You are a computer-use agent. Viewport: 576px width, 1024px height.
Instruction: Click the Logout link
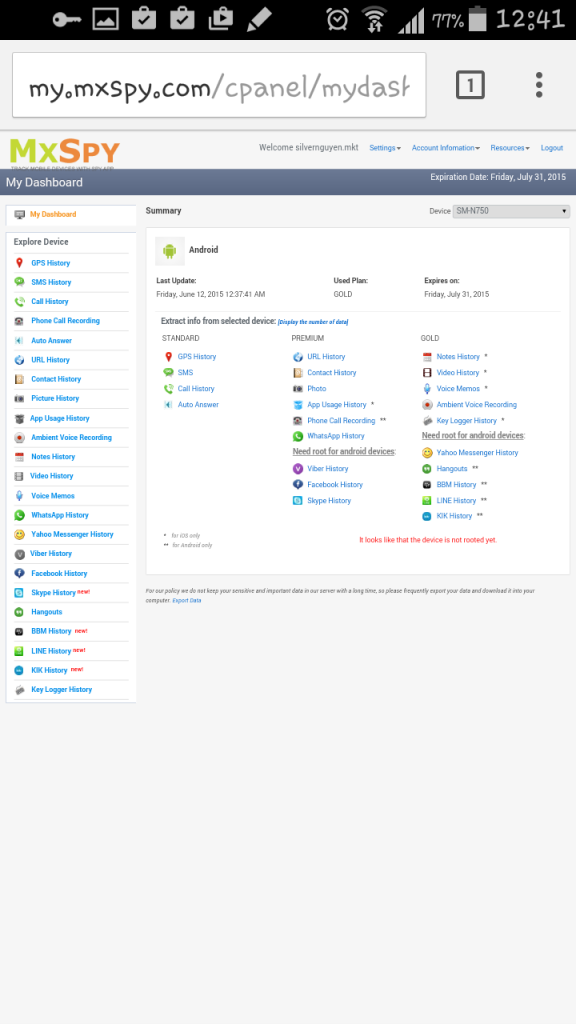[x=552, y=148]
